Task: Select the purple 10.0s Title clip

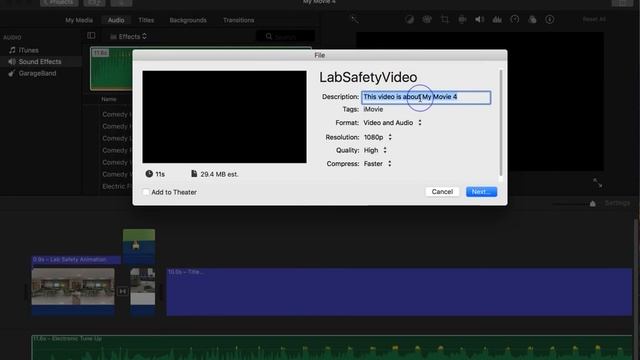Action: [399, 291]
